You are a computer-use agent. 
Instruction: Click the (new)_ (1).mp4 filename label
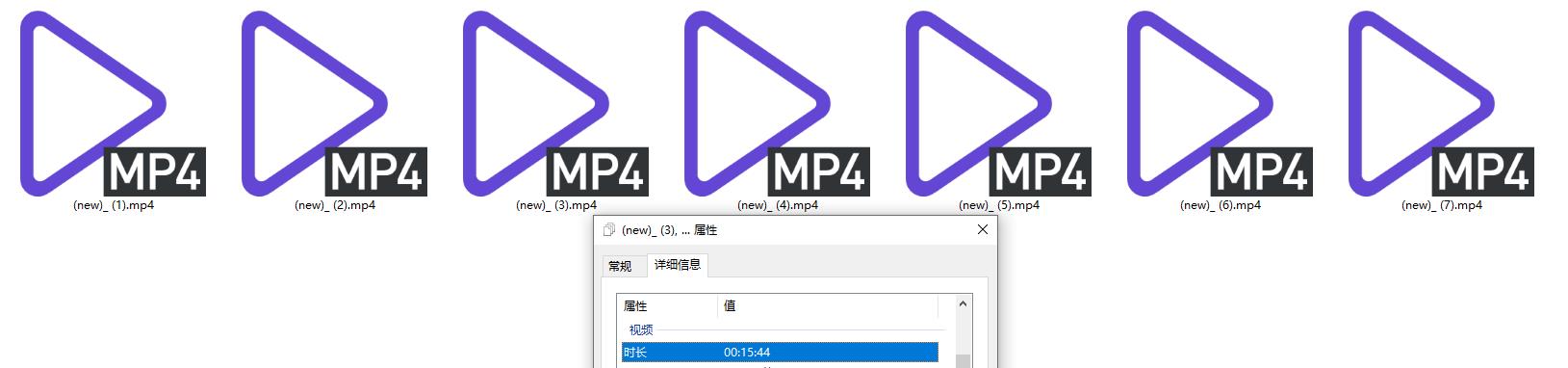point(114,205)
